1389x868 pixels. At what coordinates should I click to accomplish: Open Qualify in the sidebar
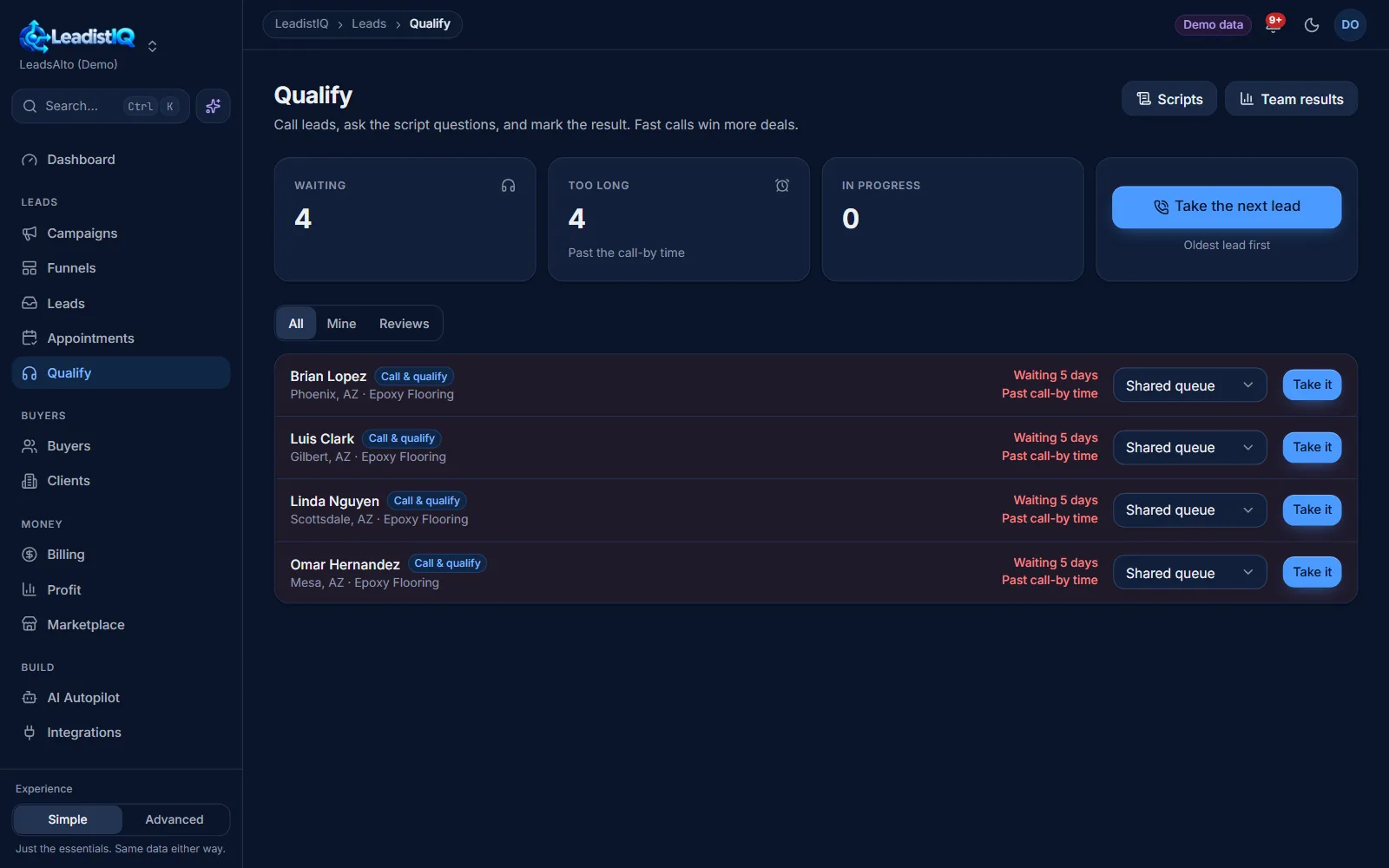(121, 373)
